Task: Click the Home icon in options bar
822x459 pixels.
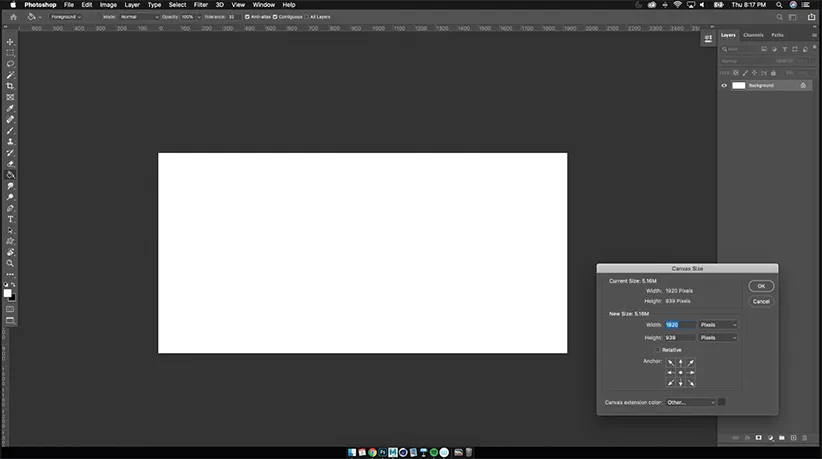Action: 13,17
